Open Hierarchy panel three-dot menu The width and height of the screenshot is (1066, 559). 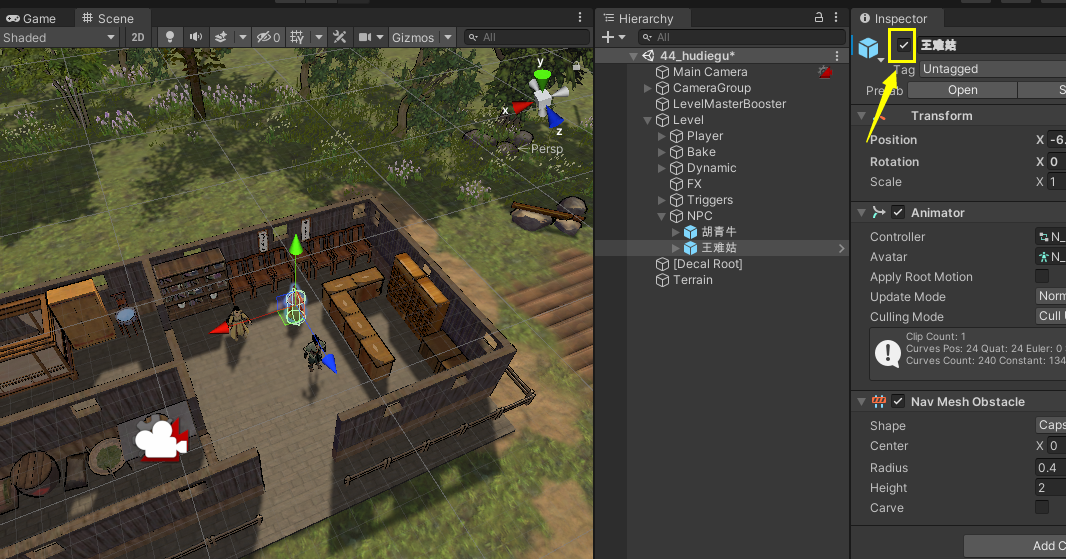click(x=836, y=17)
